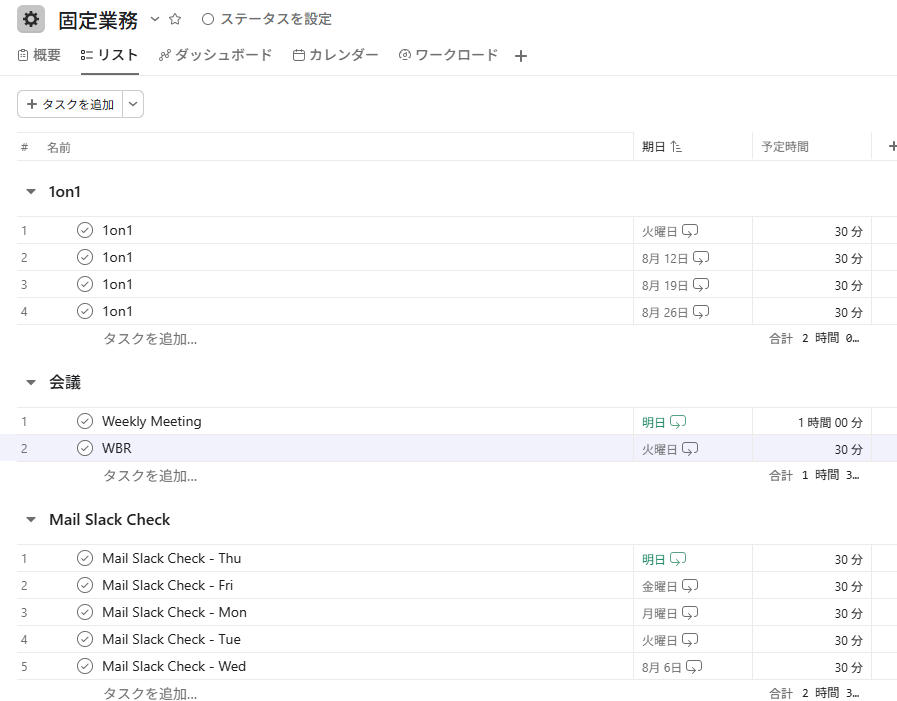The width and height of the screenshot is (897, 701).
Task: Star the 固定業務 project as favorite
Action: click(175, 19)
